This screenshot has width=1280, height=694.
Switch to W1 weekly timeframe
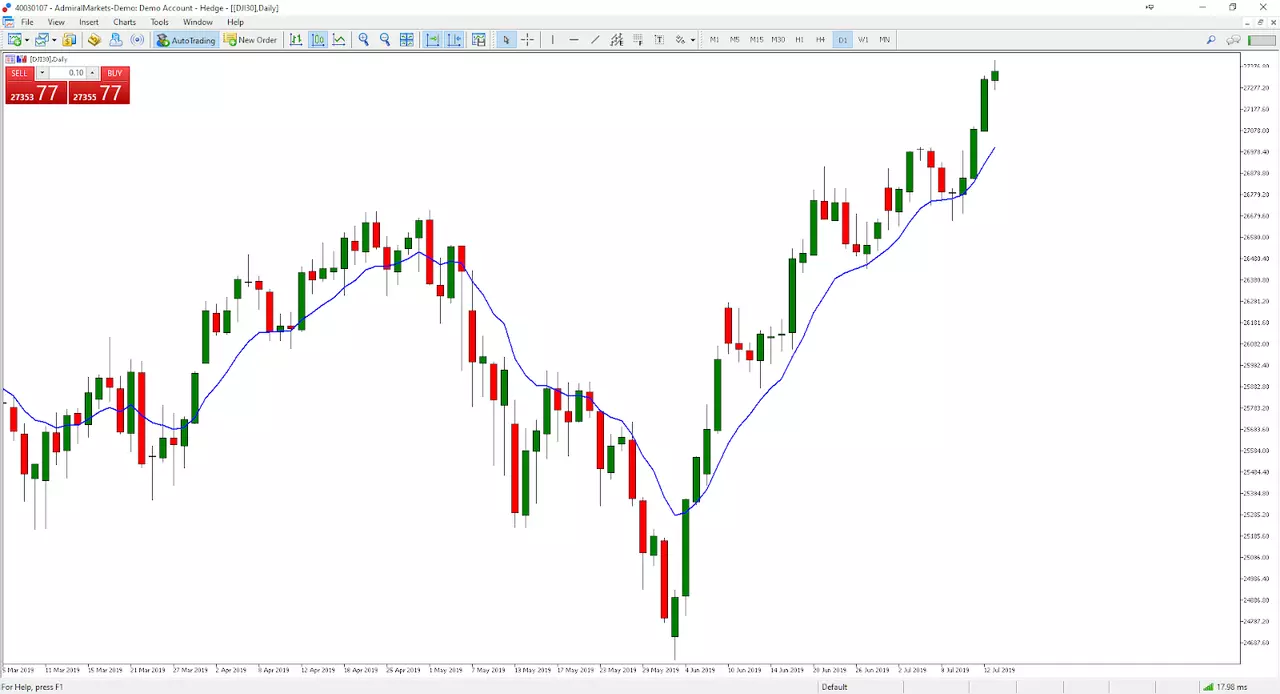[863, 40]
